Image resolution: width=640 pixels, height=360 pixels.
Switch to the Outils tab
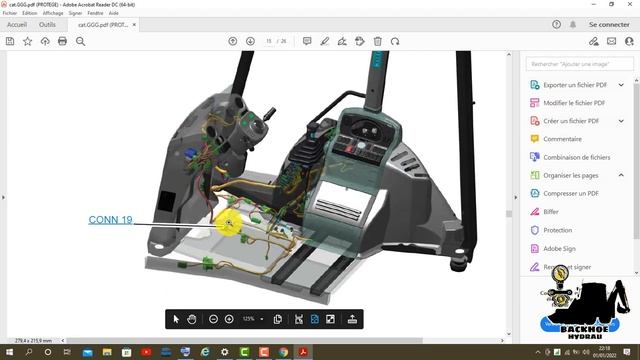47,24
